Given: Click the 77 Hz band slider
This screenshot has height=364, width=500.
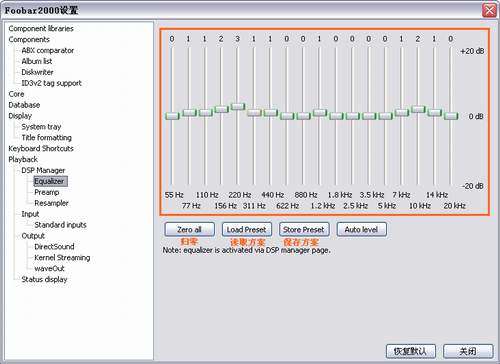Looking at the screenshot, I should (x=189, y=113).
